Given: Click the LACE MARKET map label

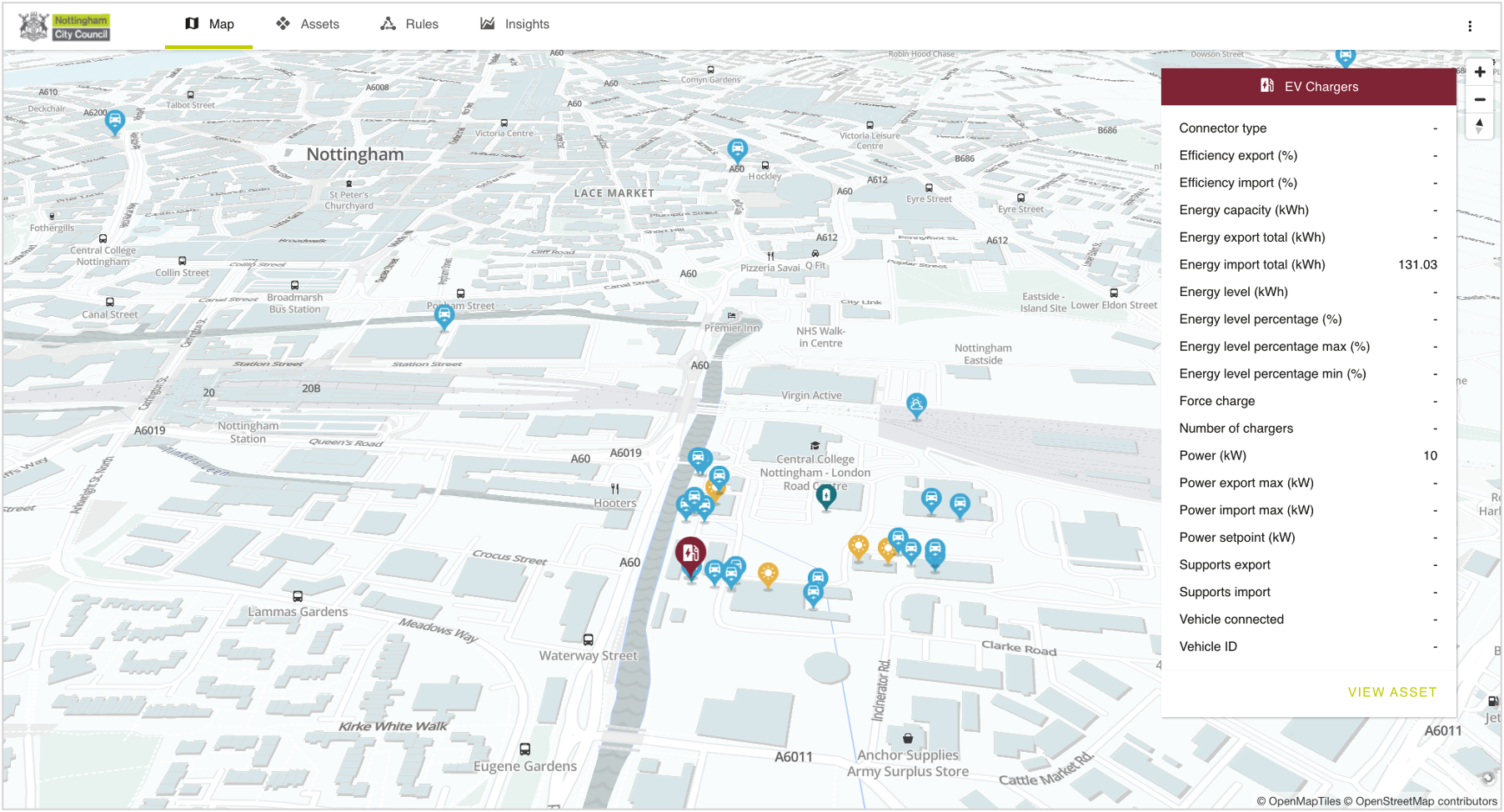Looking at the screenshot, I should pyautogui.click(x=614, y=193).
